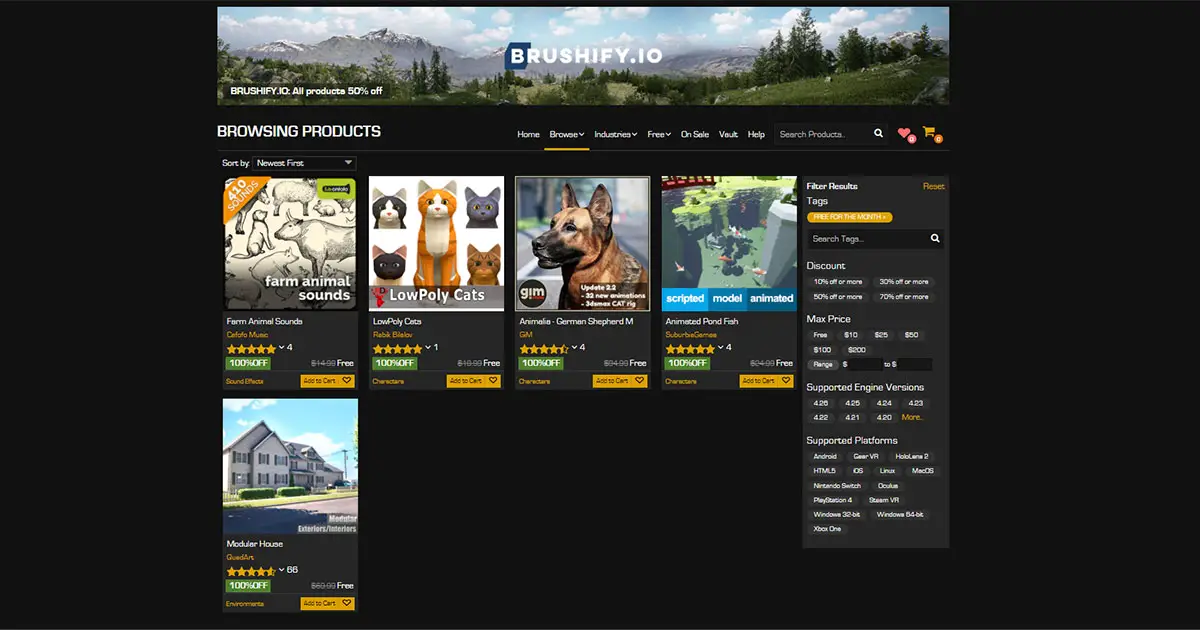Show More engine versions
1200x630 pixels.
(x=912, y=417)
